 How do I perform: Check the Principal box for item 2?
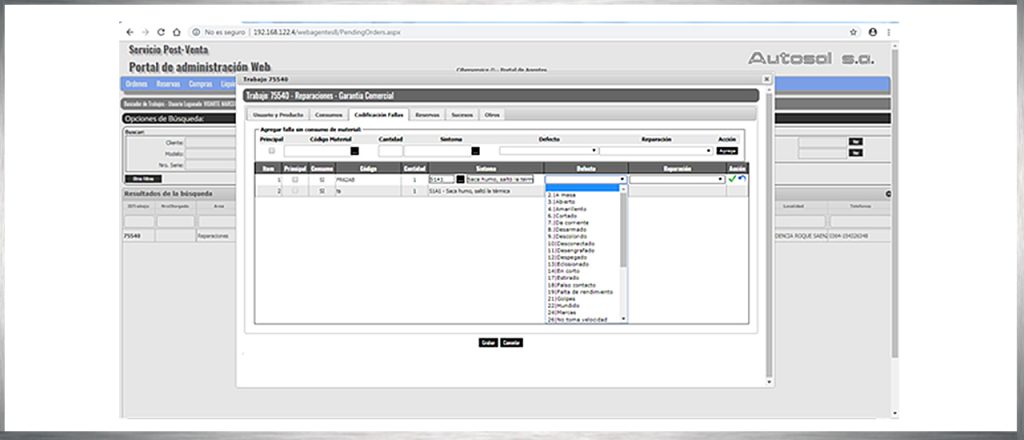(x=294, y=190)
